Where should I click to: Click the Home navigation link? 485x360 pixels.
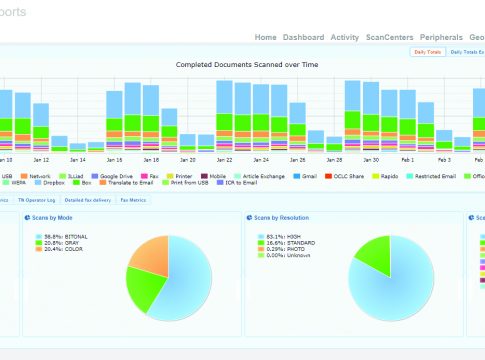click(x=265, y=37)
